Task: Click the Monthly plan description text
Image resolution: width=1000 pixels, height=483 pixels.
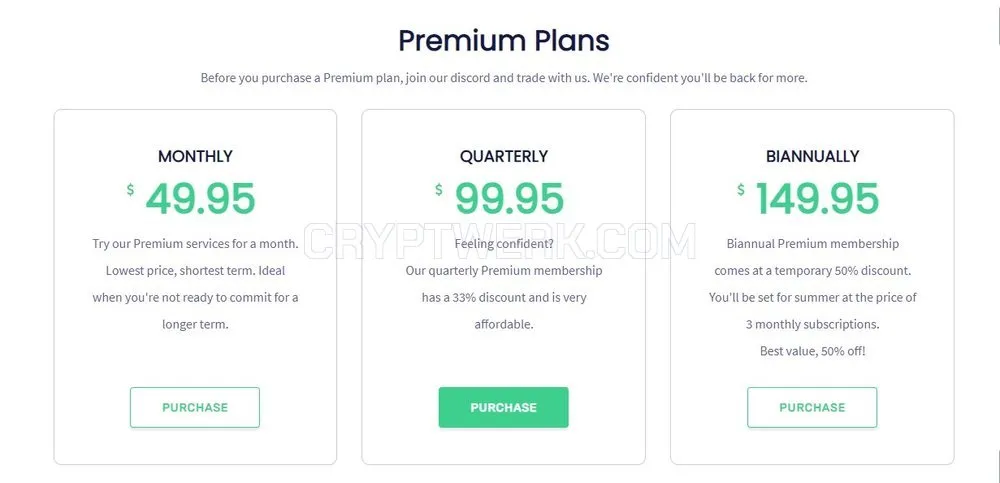Action: (195, 284)
